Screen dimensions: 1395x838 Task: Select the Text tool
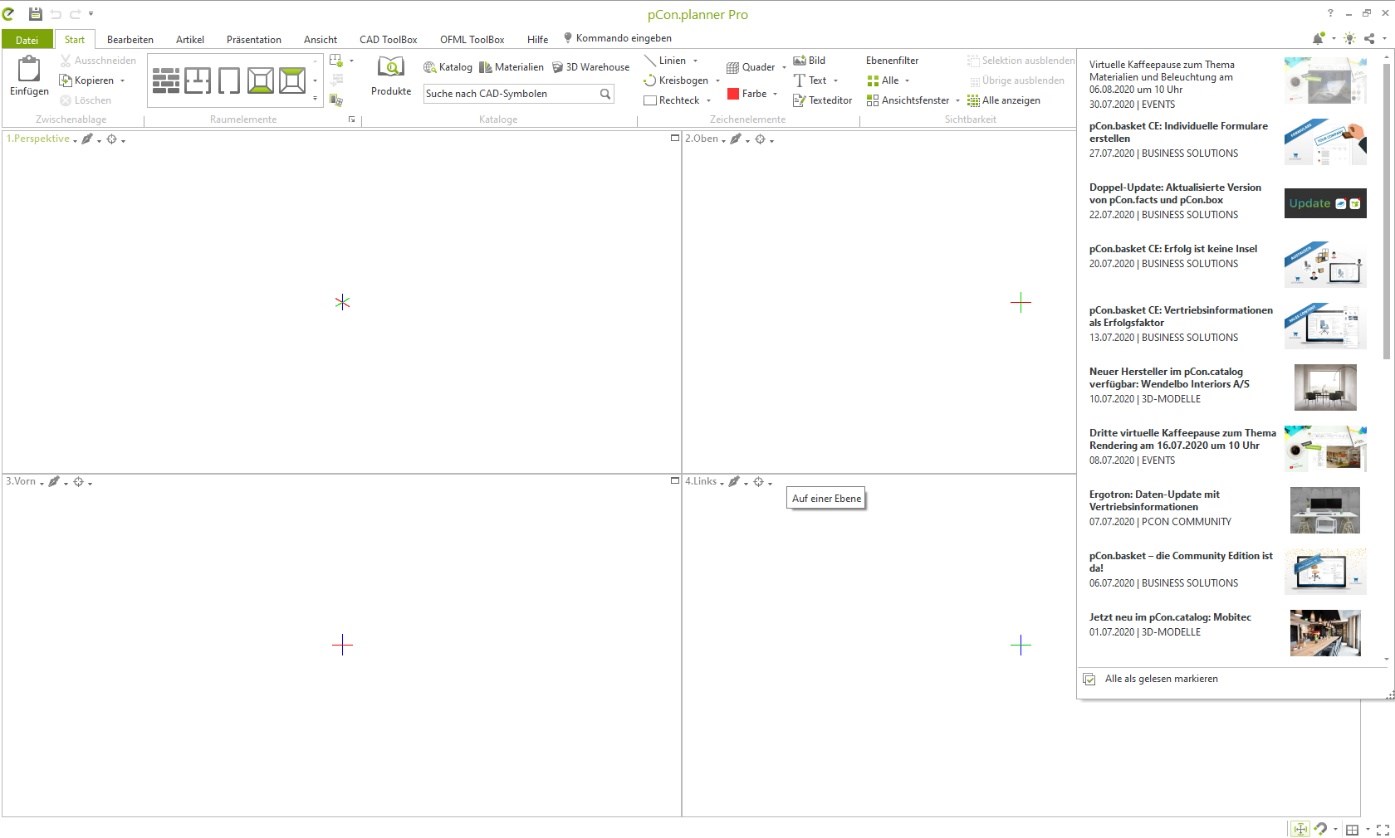click(810, 80)
